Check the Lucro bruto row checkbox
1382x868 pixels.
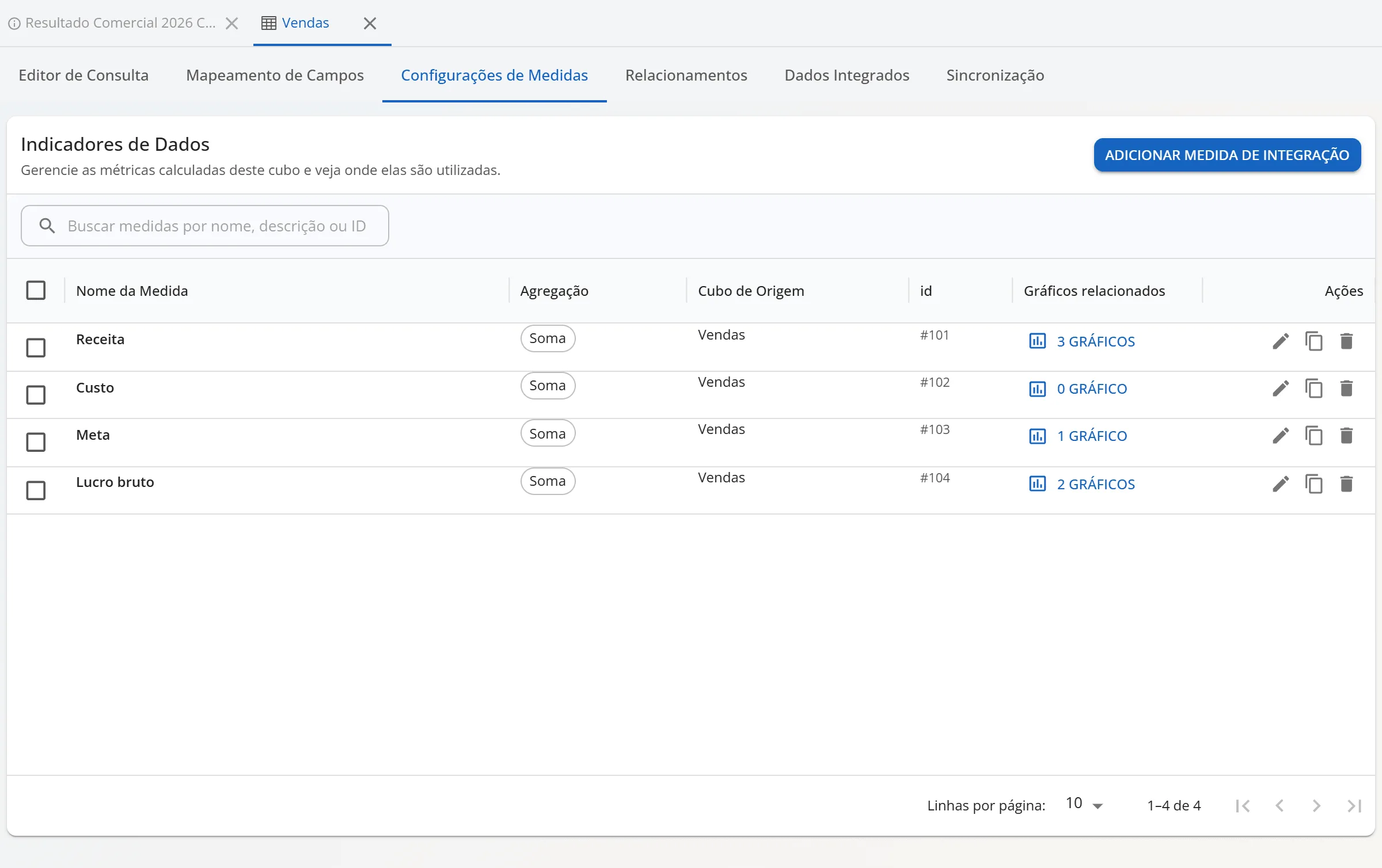[36, 490]
